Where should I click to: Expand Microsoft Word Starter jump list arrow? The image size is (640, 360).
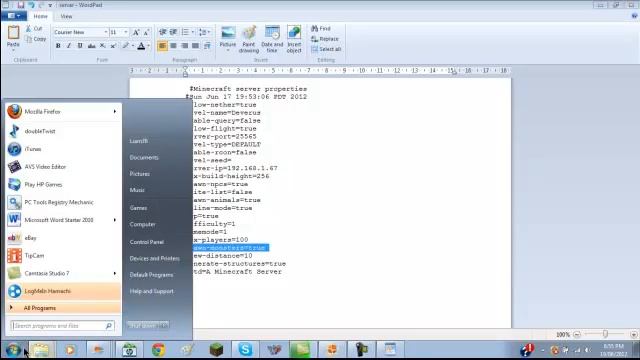115,220
